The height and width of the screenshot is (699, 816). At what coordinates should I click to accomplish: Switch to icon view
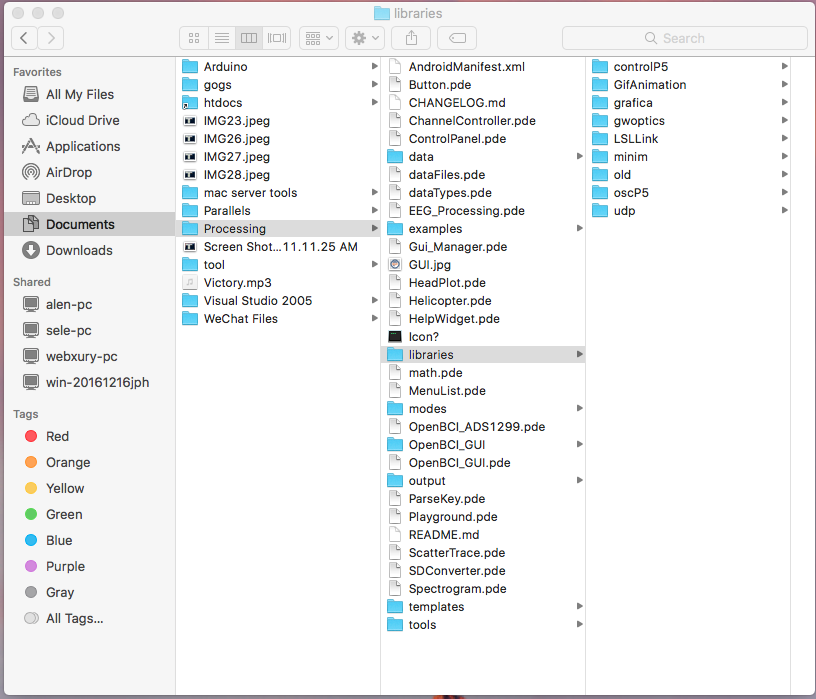pos(194,38)
